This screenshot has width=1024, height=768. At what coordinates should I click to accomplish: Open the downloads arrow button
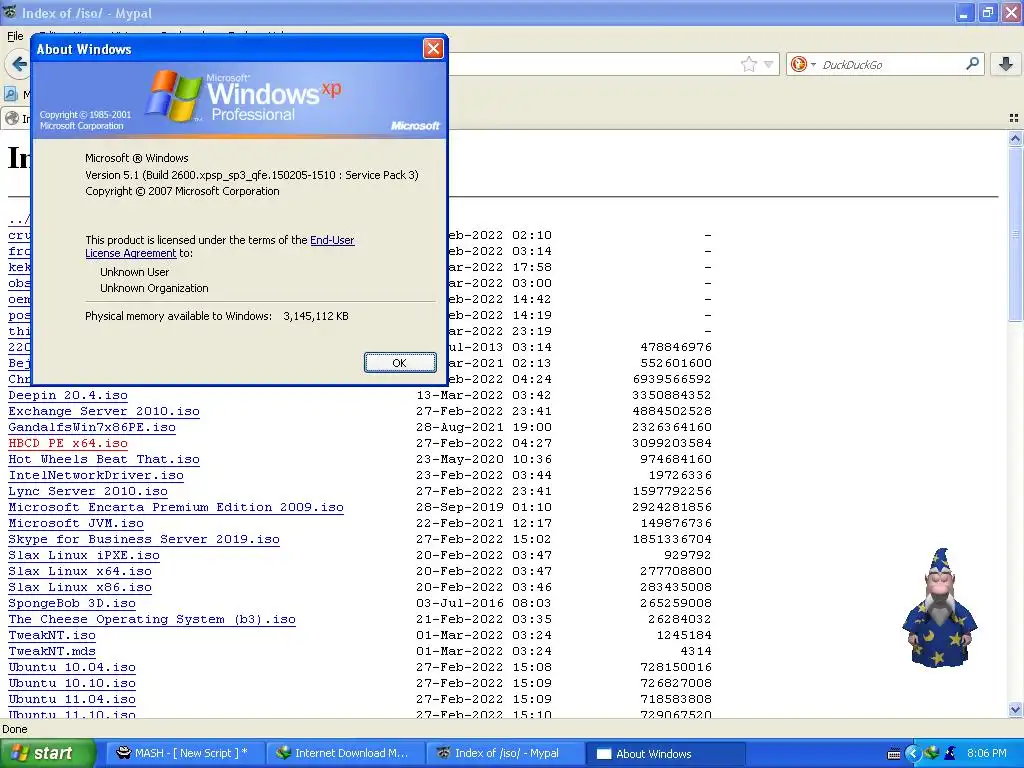point(1006,63)
